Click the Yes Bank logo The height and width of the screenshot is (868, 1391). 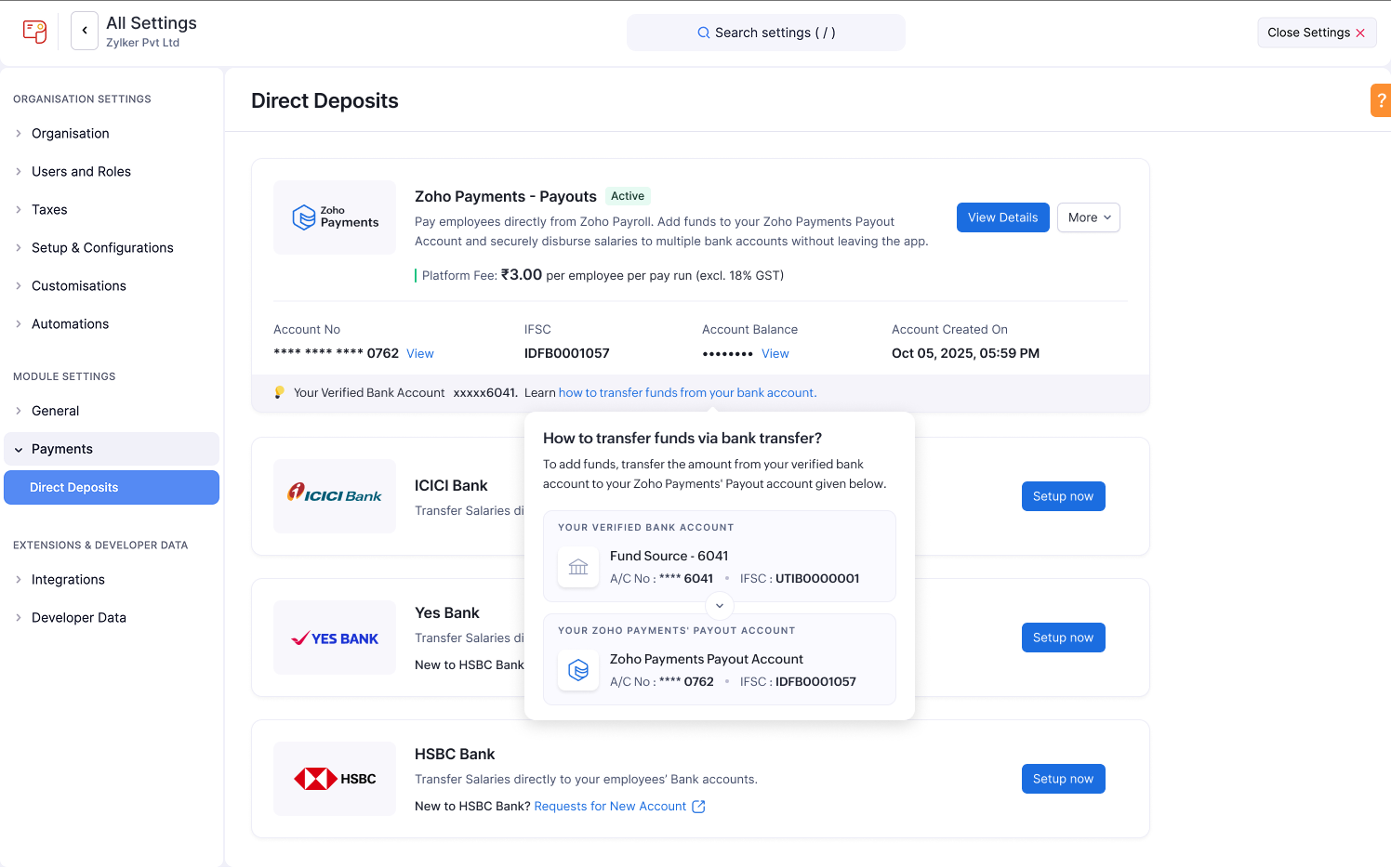tap(335, 638)
